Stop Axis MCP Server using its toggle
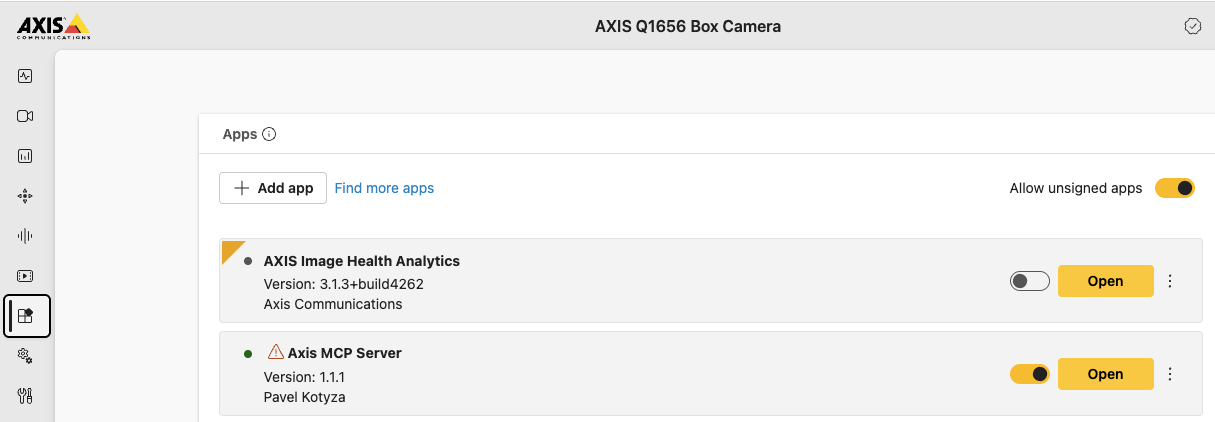This screenshot has height=422, width=1215. coord(1030,374)
